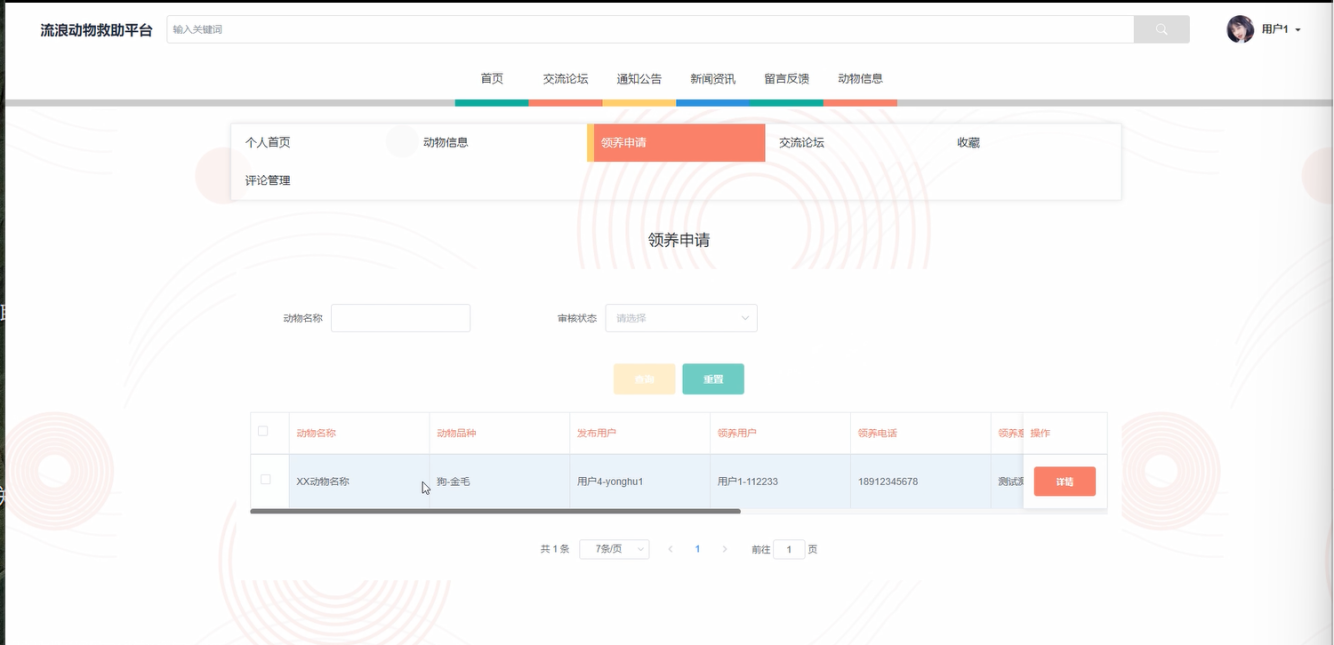Viewport: 1334px width, 645px height.
Task: Click the 动物名称 filter input
Action: (x=400, y=318)
